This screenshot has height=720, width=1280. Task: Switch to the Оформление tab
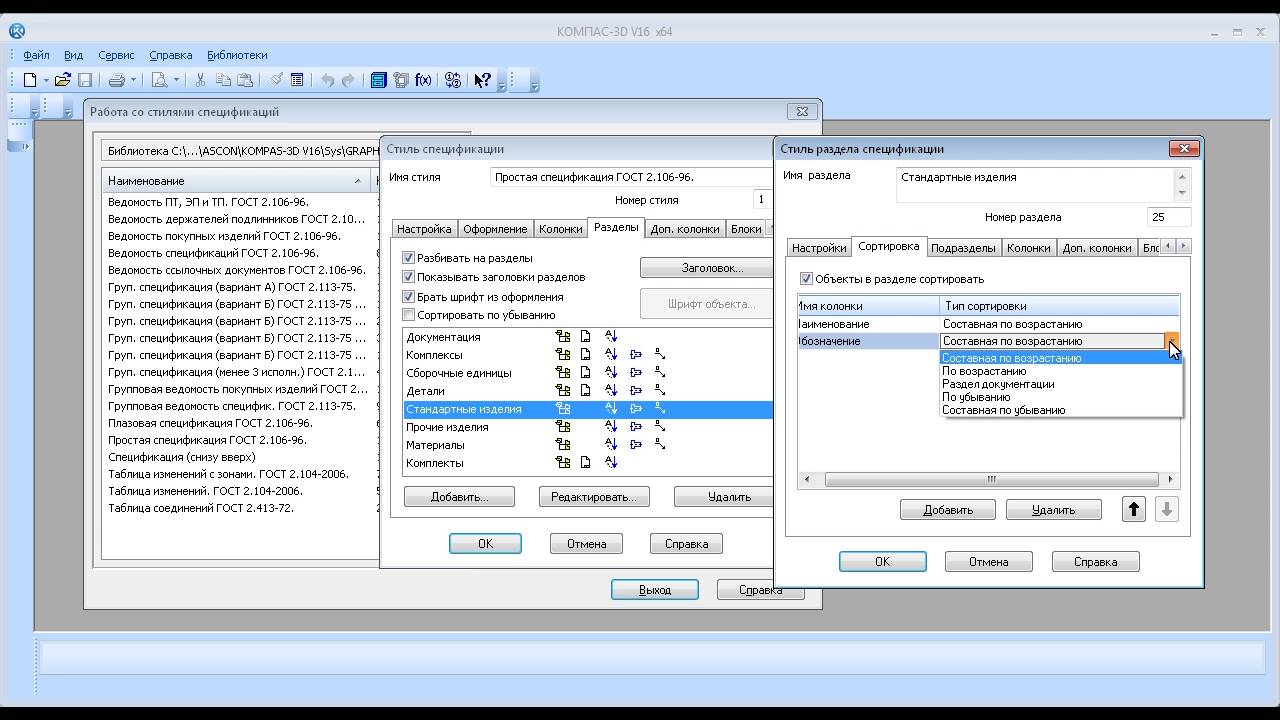point(495,229)
